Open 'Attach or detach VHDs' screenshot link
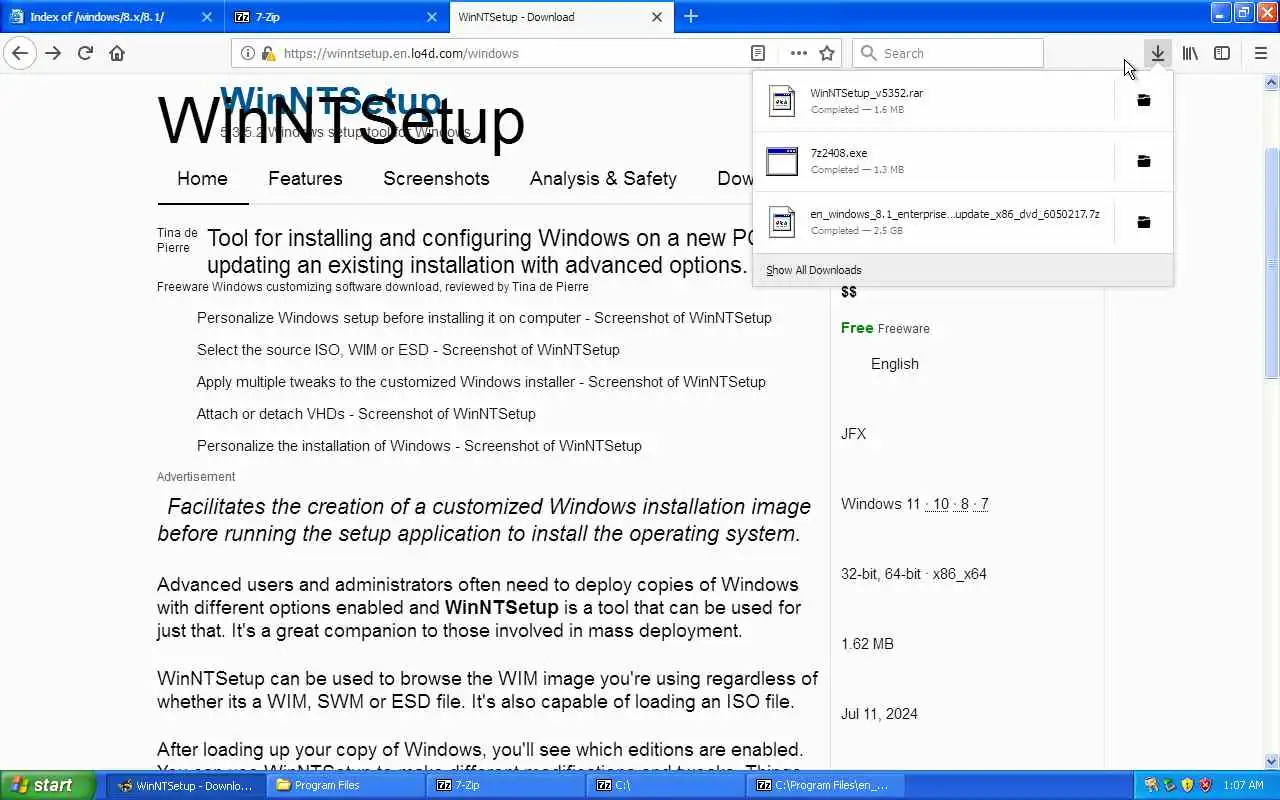Screen dimensions: 1280x800 pos(366,414)
